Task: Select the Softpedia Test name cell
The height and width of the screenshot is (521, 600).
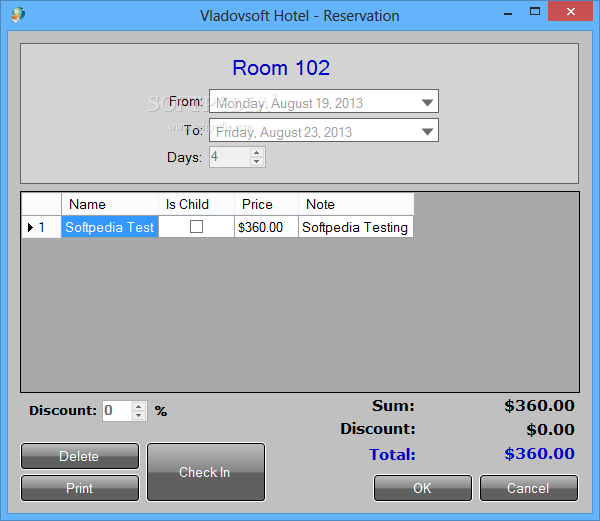Action: pyautogui.click(x=110, y=227)
